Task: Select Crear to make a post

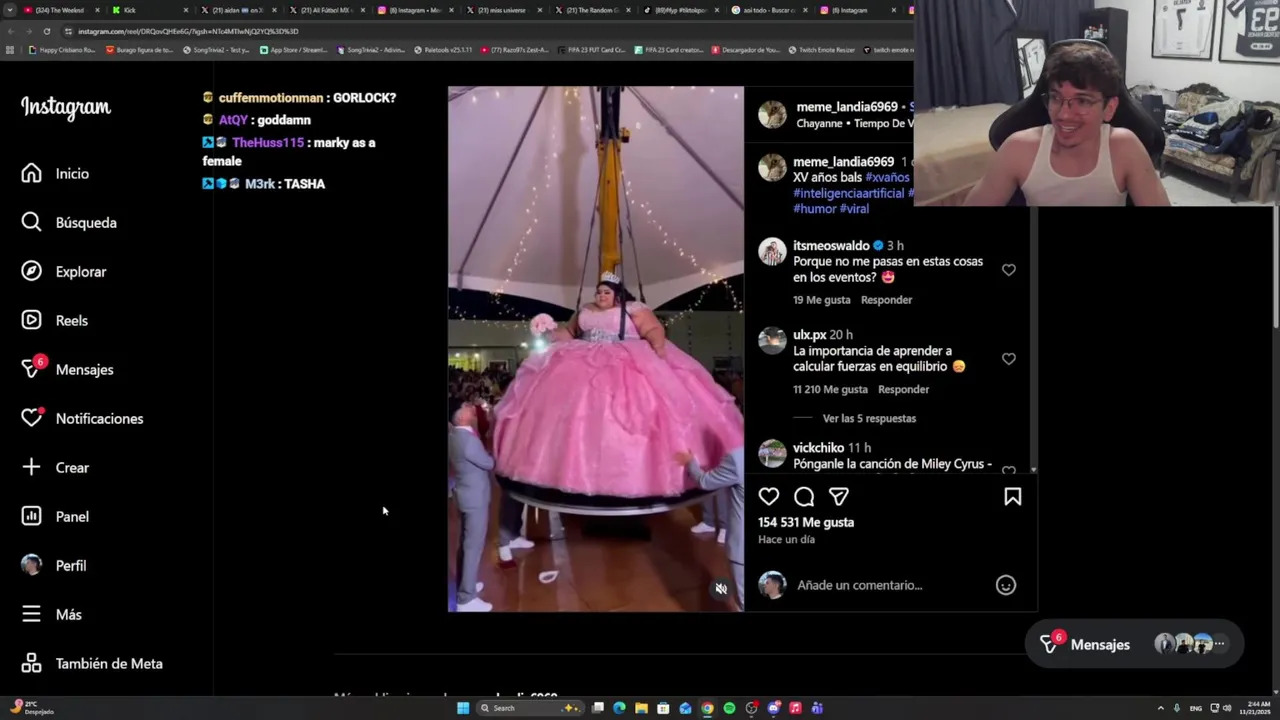Action: [x=56, y=468]
